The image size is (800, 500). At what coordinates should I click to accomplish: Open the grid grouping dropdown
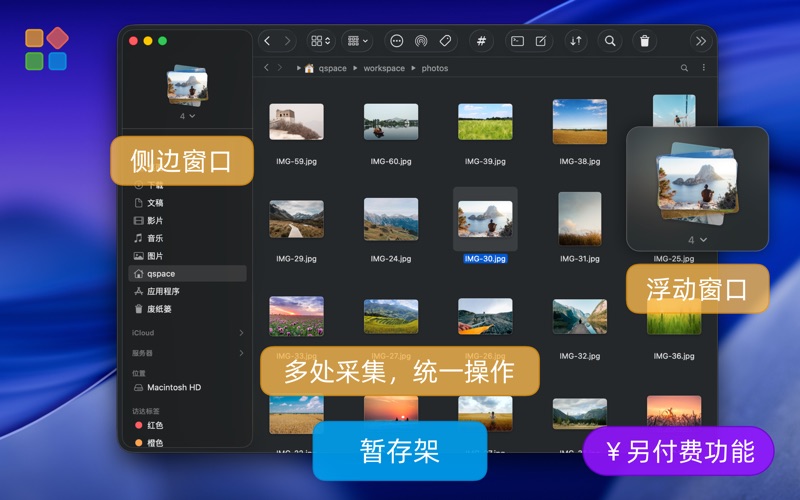357,41
